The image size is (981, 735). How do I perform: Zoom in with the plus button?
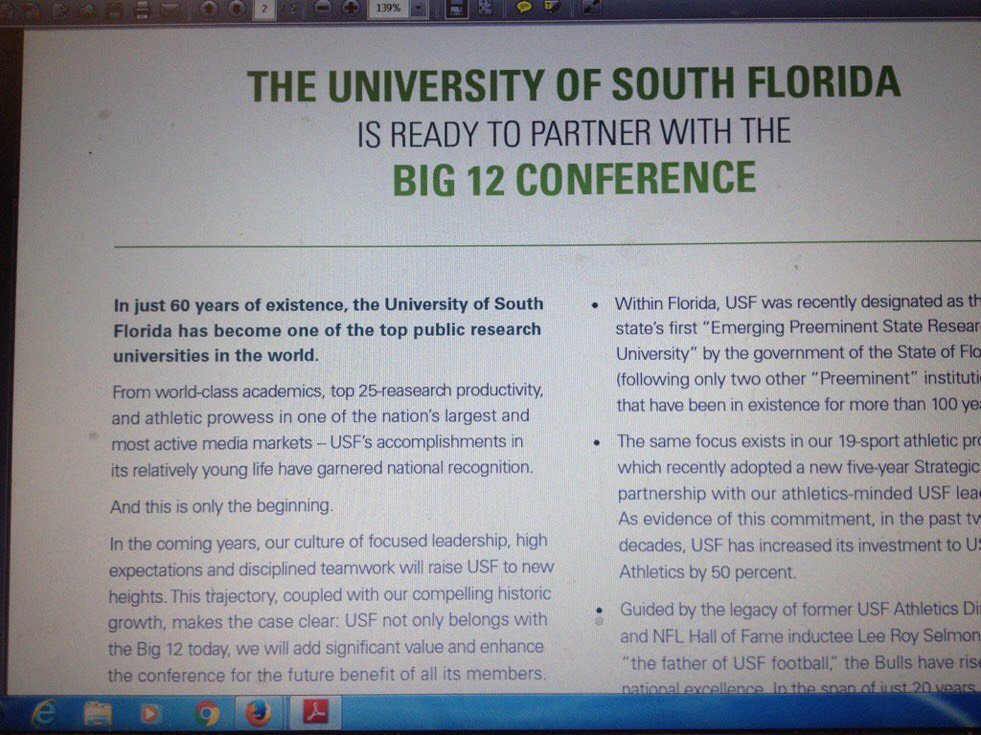351,9
